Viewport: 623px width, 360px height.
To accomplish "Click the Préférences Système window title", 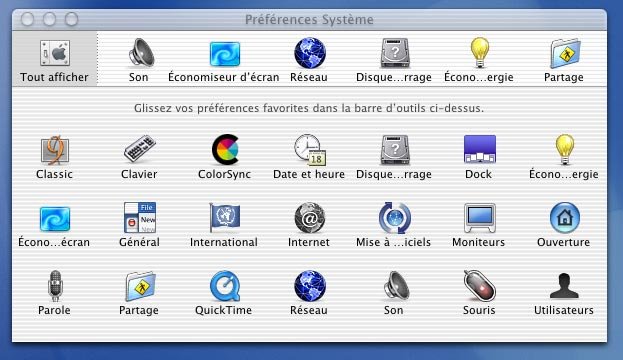I will (309, 19).
